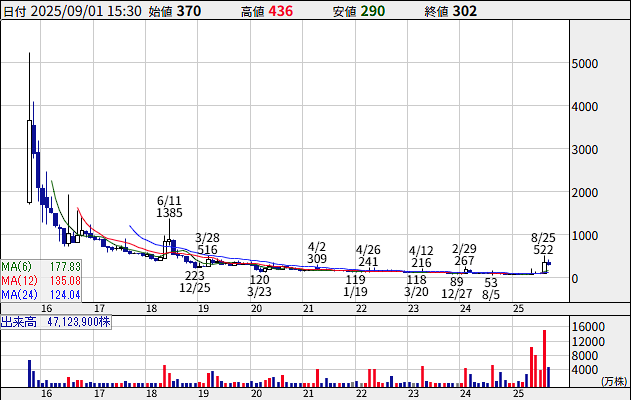Click the 3000 price axis label
This screenshot has height=400, width=631.
(x=585, y=150)
